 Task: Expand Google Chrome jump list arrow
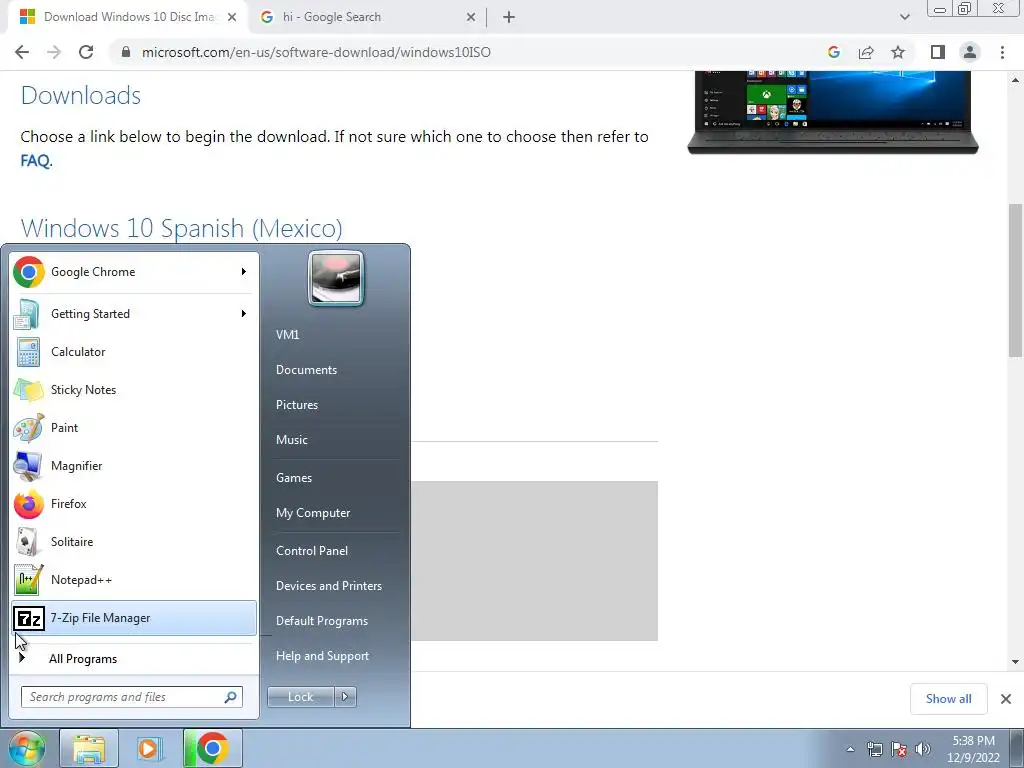pyautogui.click(x=244, y=272)
